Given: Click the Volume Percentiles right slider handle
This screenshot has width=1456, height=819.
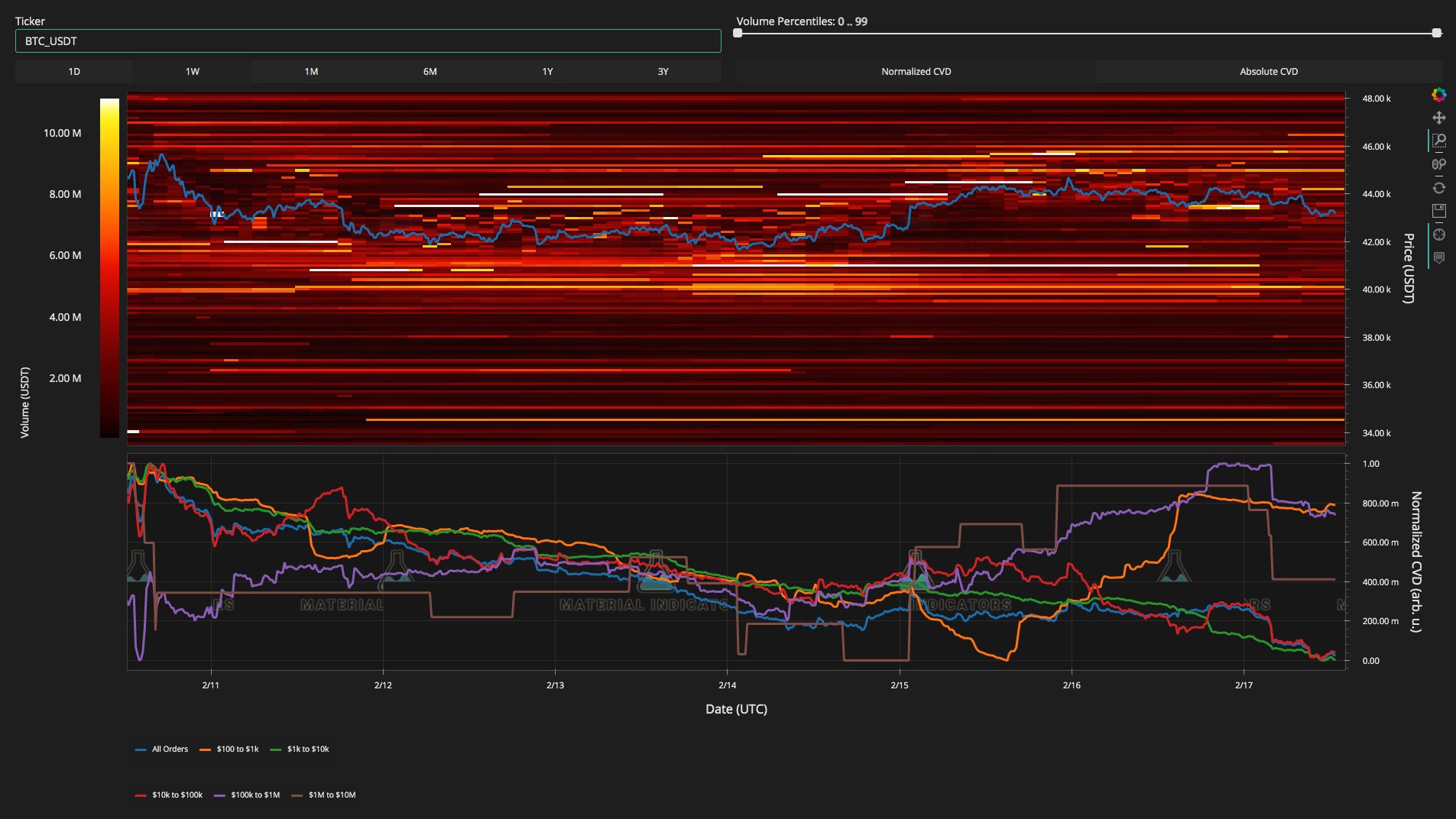Looking at the screenshot, I should [x=1436, y=33].
